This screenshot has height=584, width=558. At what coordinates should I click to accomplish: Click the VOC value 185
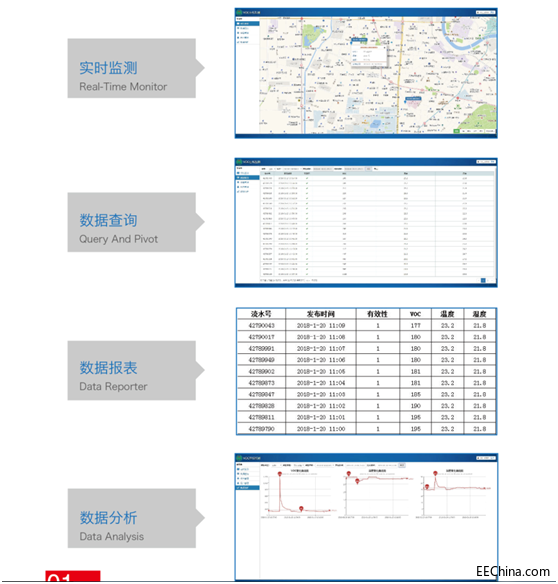pyautogui.click(x=415, y=394)
